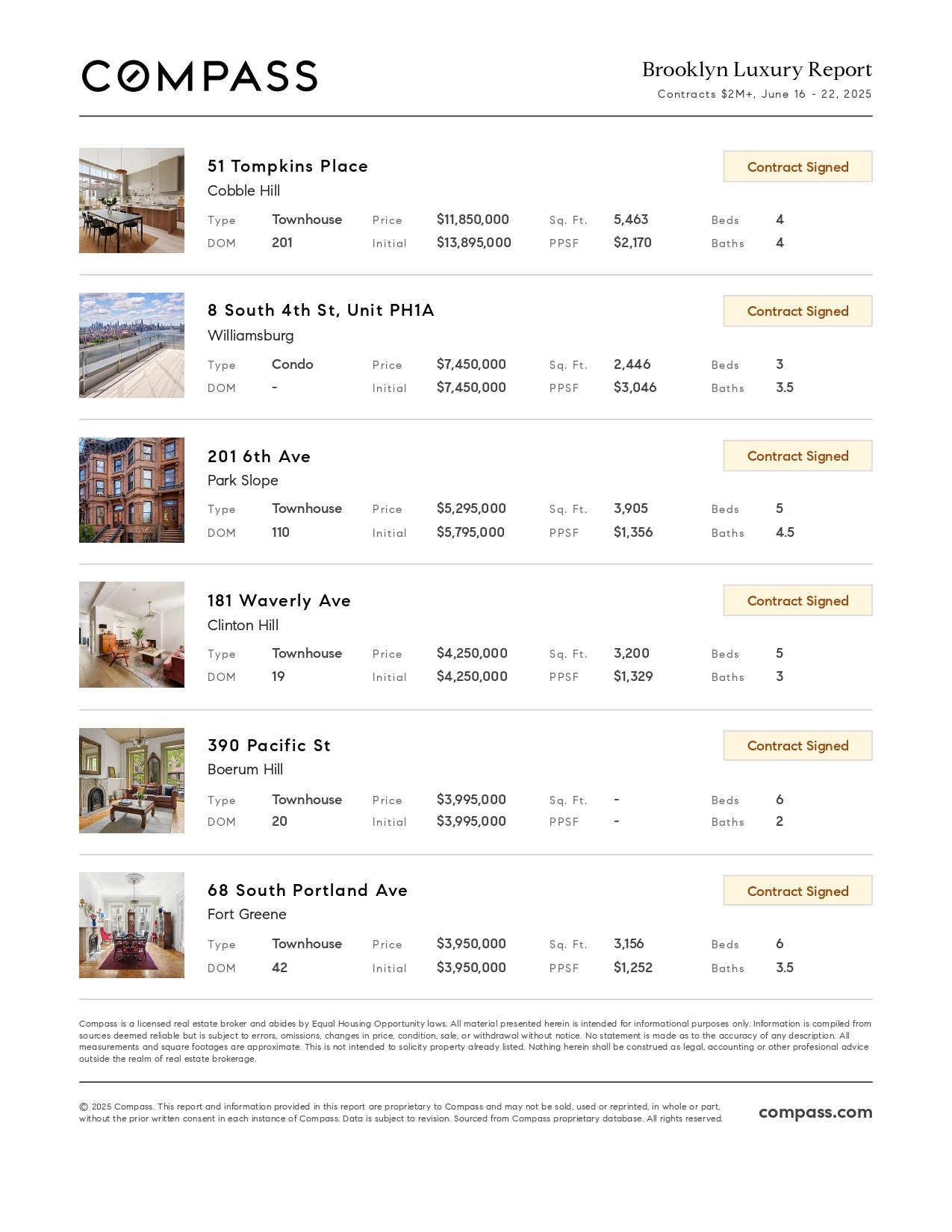Follow the compass.com link in footer
This screenshot has height=1232, width=952.
tap(815, 1113)
